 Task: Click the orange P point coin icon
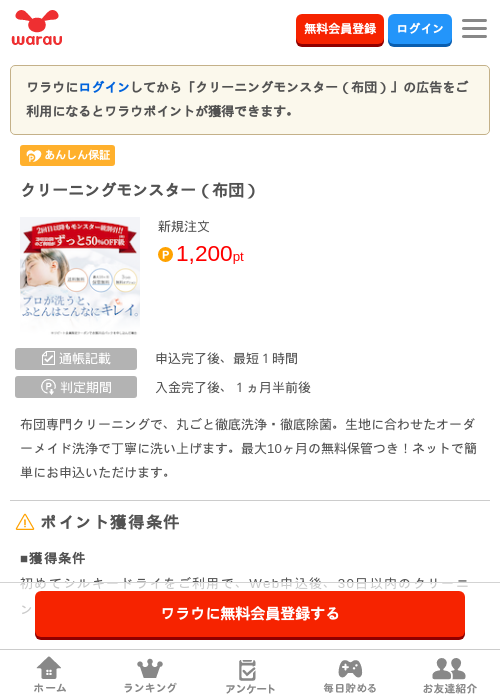click(x=165, y=255)
